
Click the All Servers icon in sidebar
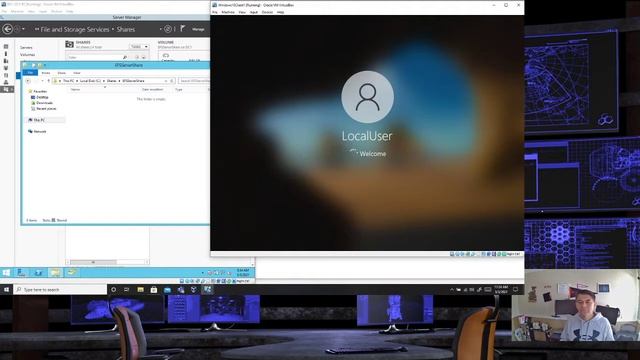click(x=6, y=61)
